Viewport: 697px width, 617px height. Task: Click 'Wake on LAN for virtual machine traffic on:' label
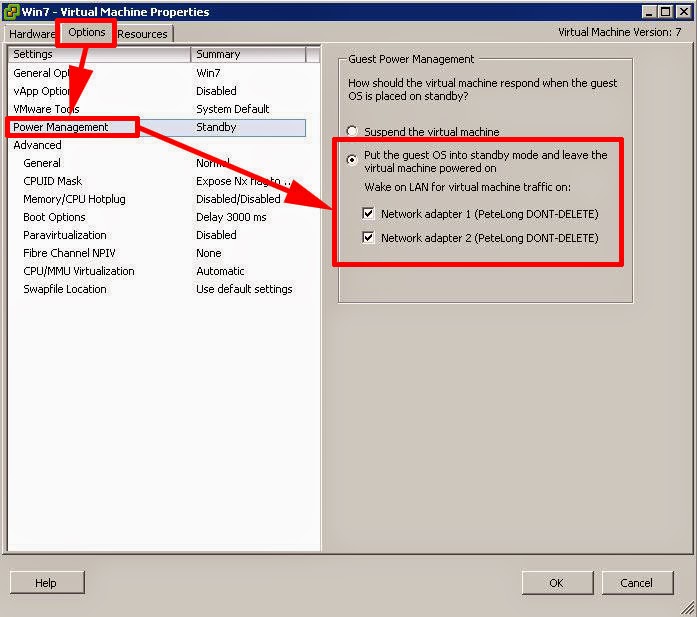468,187
